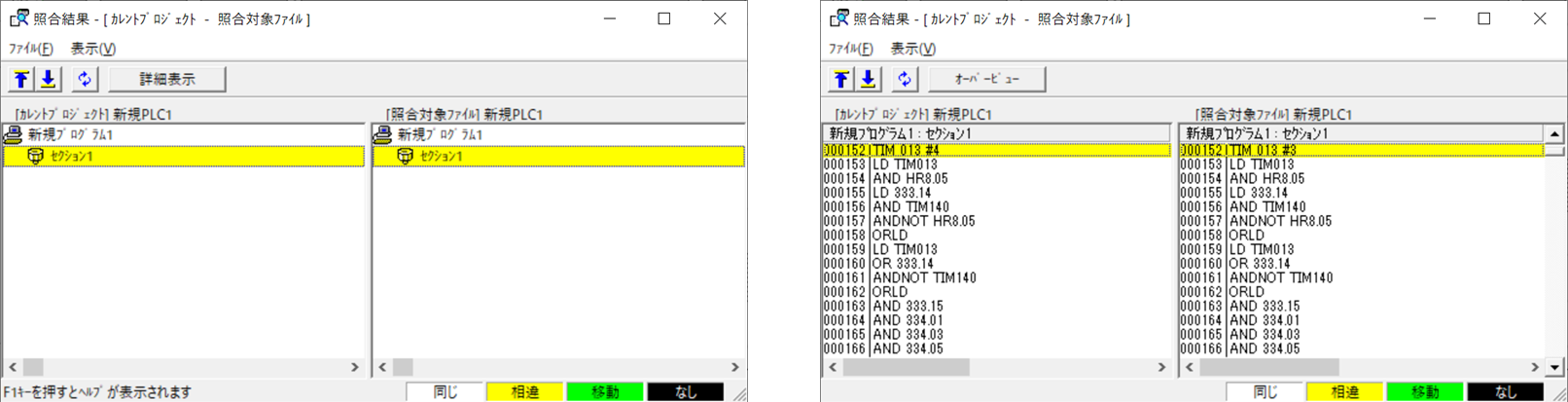Select highlighted row TIM 013 #3
Screen dimensions: 1568x402
1361,150
